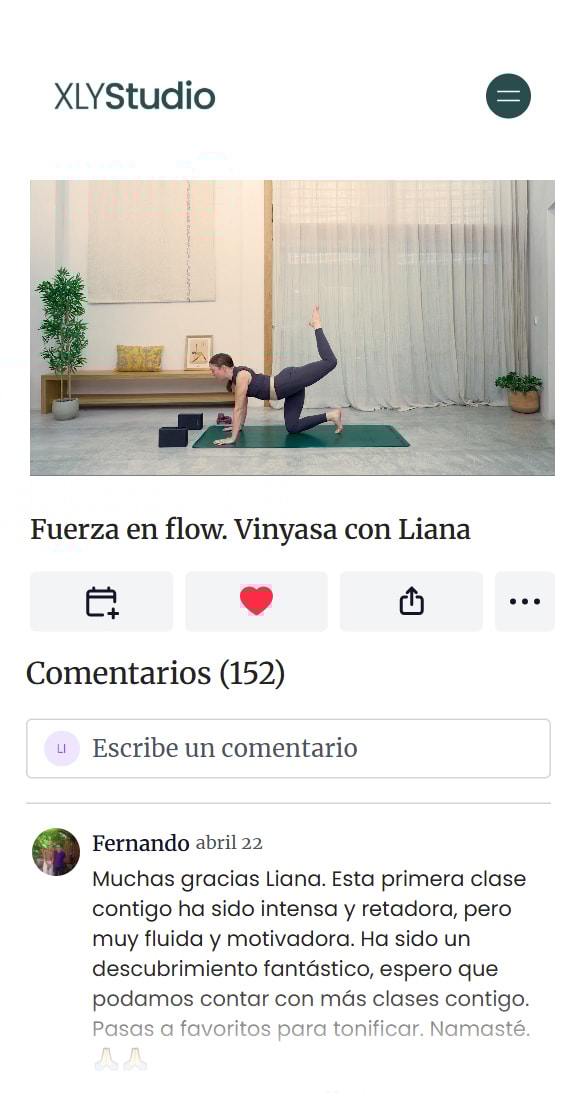
Task: Open the hamburger menu
Action: 508,96
